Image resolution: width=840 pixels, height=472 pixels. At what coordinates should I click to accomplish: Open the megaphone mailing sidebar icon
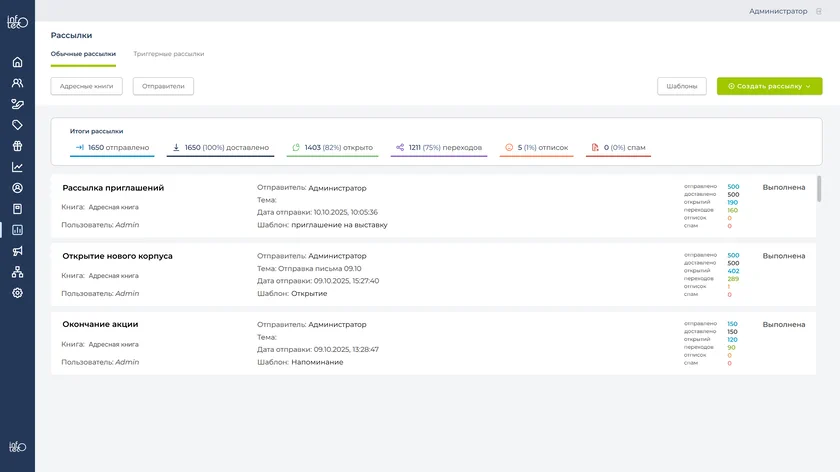click(17, 251)
